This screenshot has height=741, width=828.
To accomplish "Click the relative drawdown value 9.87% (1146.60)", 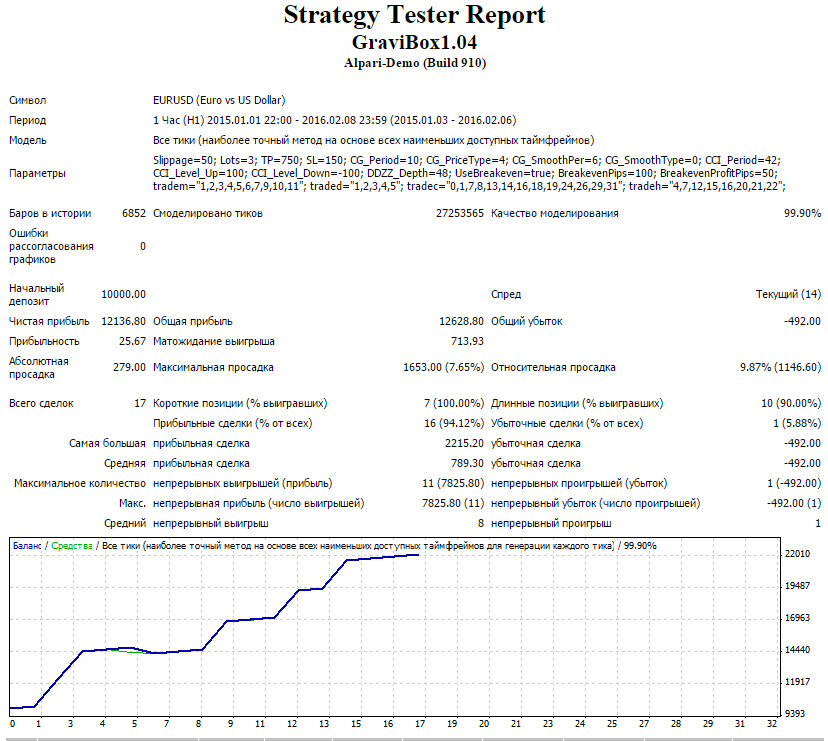I will click(x=780, y=367).
